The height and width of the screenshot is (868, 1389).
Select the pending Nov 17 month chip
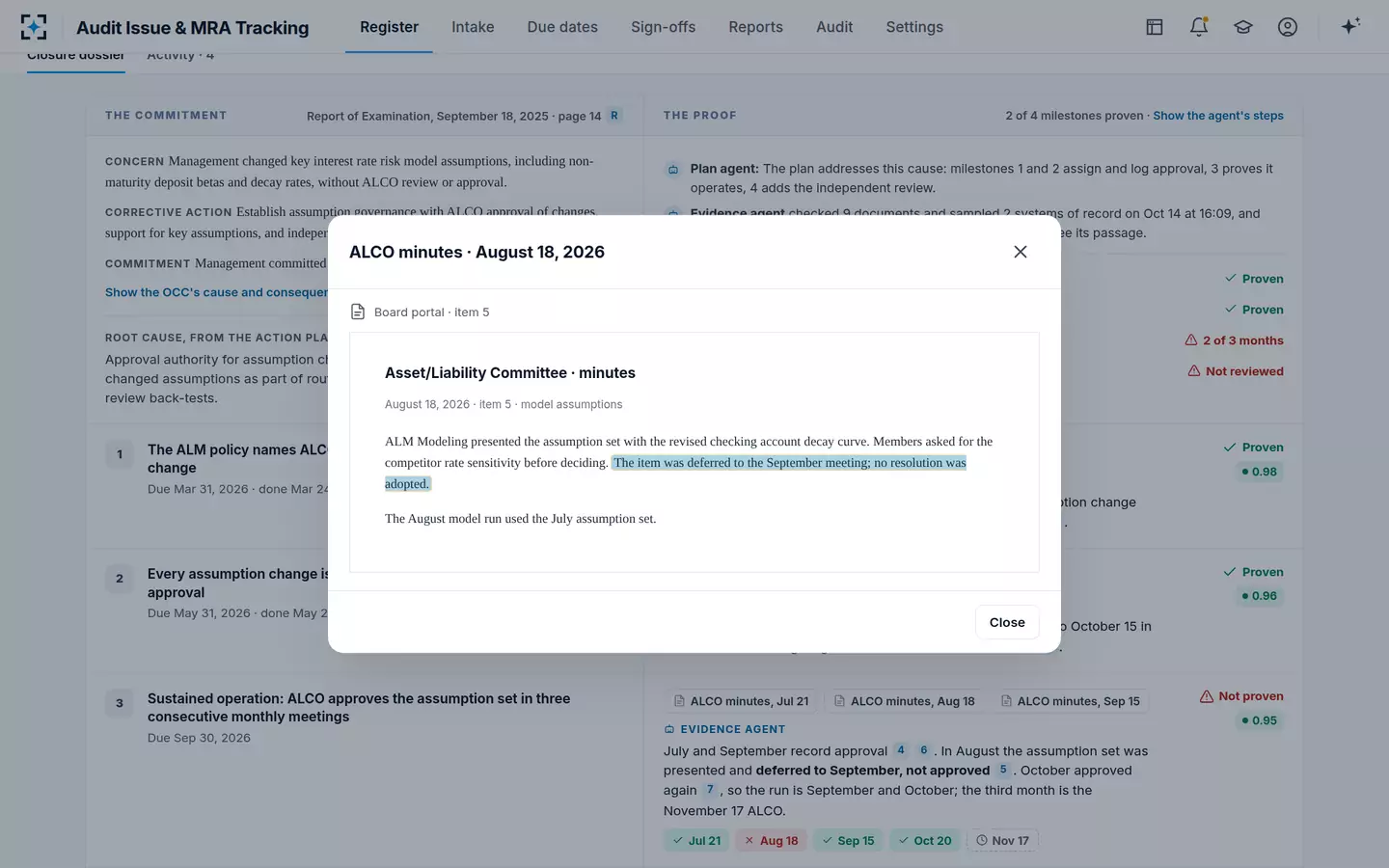click(1002, 840)
